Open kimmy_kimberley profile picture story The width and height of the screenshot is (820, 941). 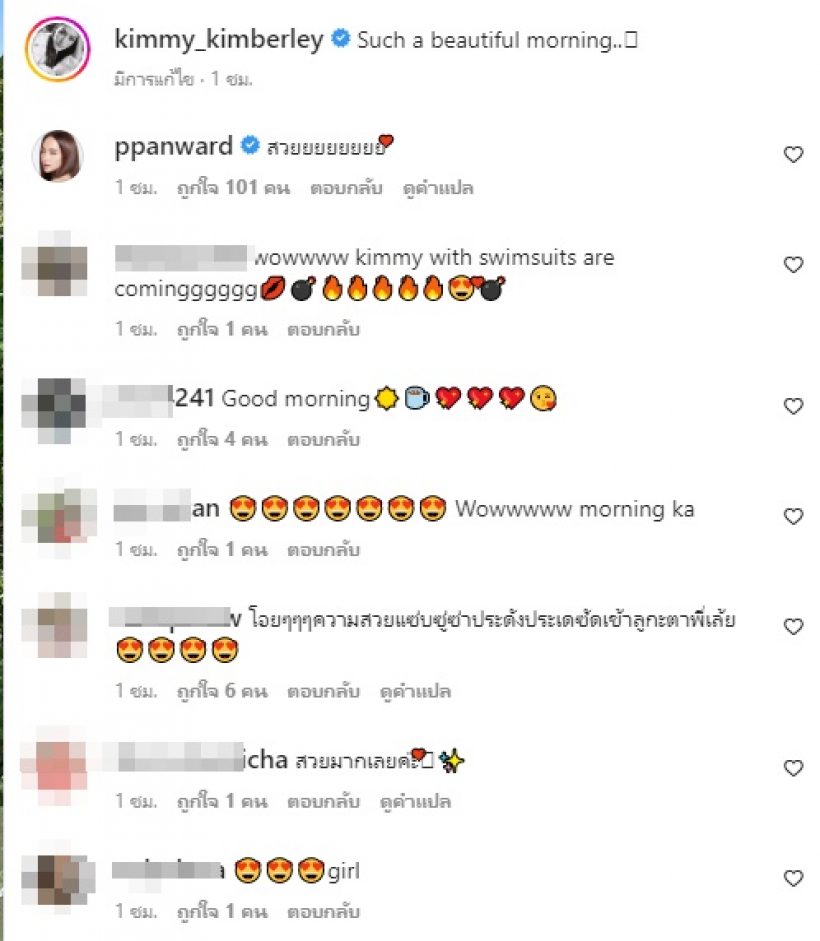coord(58,49)
